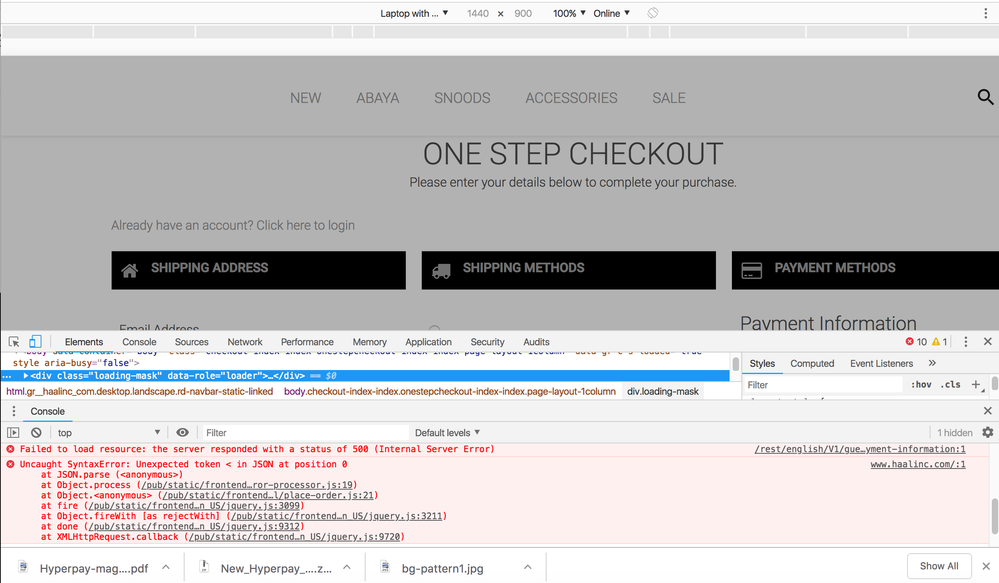This screenshot has height=583, width=999.
Task: Click the site search magnifier icon
Action: click(x=985, y=97)
